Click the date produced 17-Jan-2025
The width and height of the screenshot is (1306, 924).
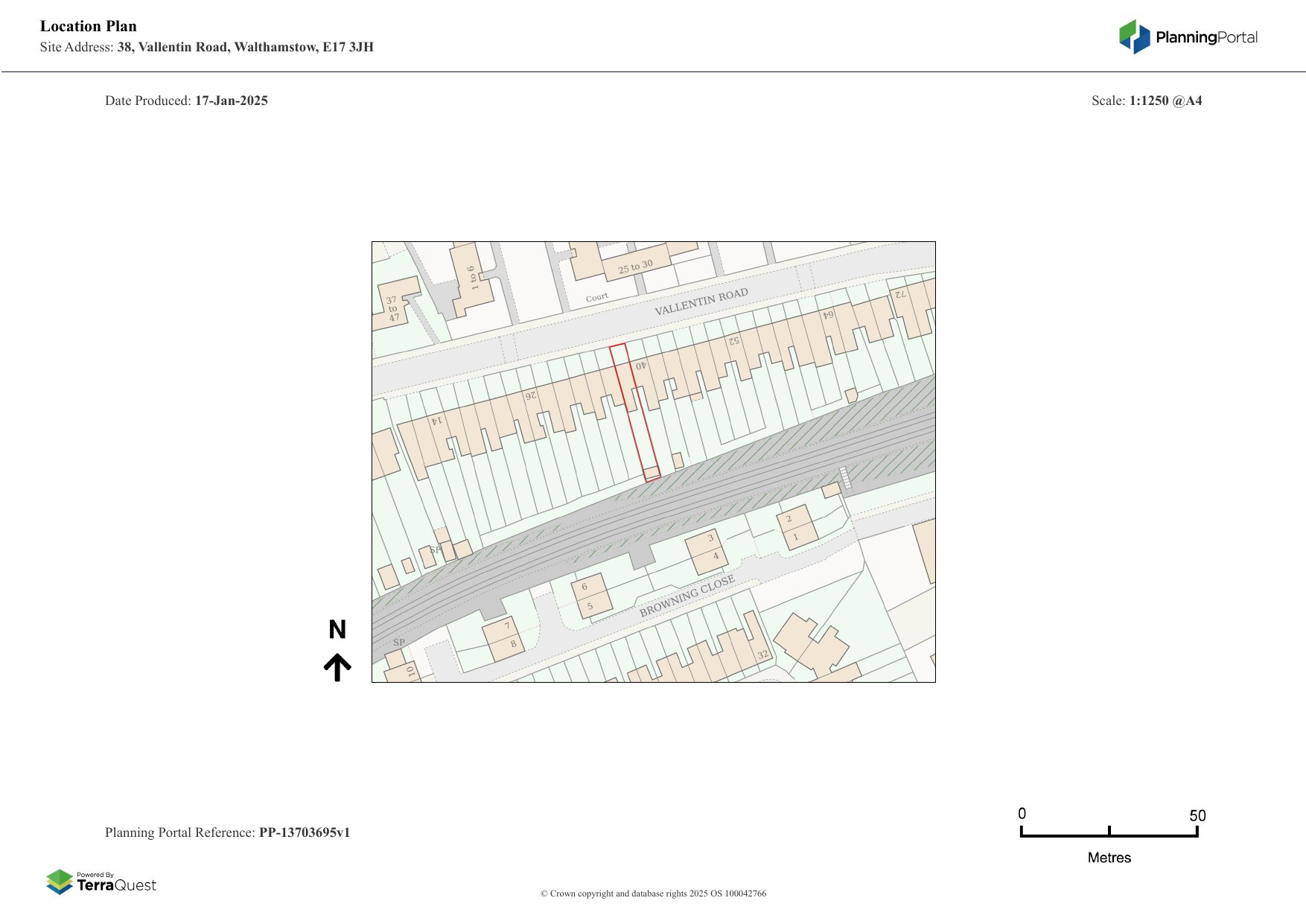[231, 101]
